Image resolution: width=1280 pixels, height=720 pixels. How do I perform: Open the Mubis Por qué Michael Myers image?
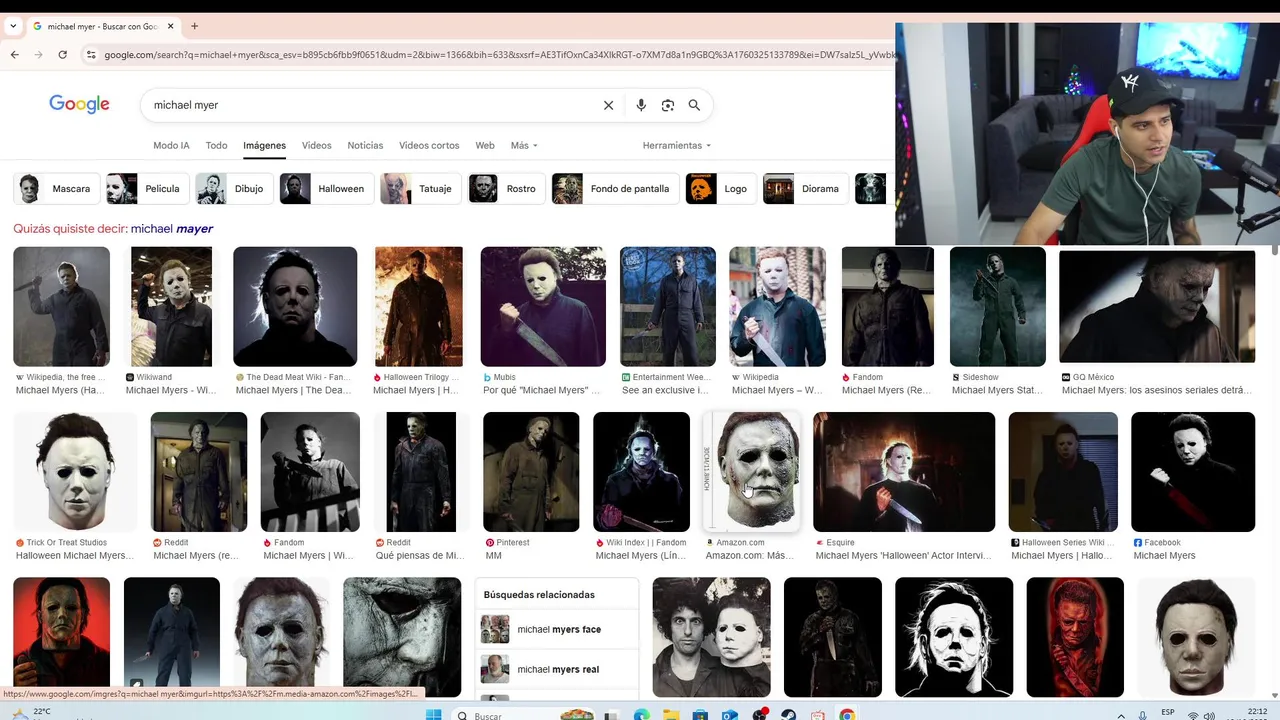pyautogui.click(x=543, y=306)
